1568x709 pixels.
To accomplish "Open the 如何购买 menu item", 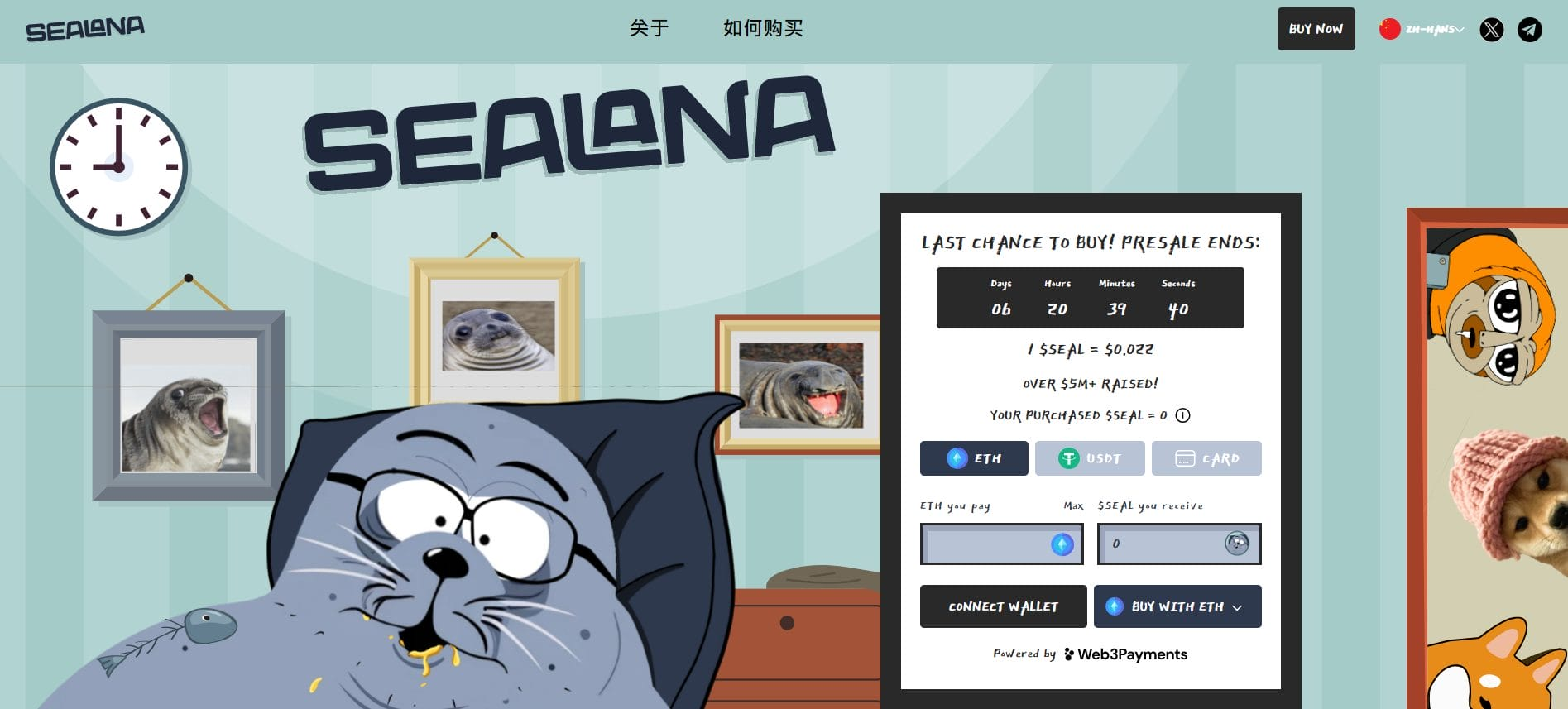I will pos(763,28).
